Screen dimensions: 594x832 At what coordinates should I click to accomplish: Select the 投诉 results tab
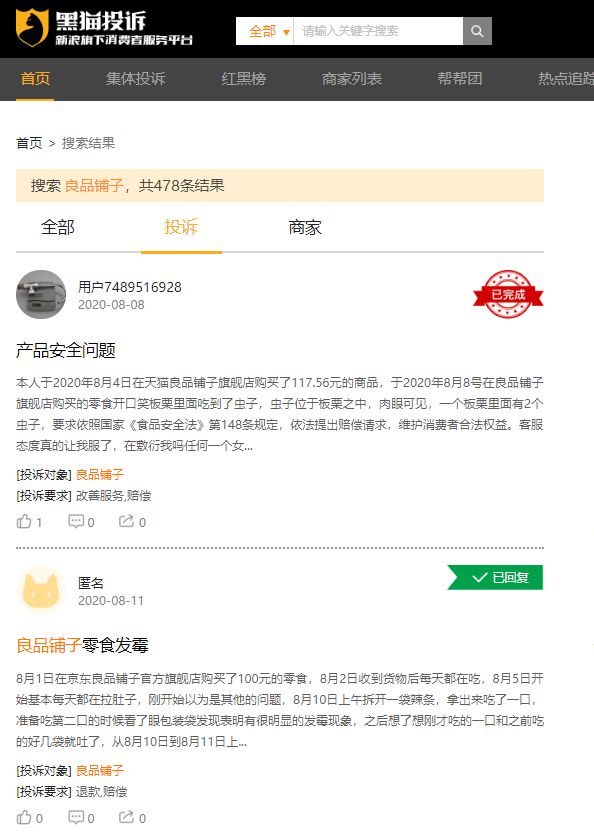click(181, 228)
